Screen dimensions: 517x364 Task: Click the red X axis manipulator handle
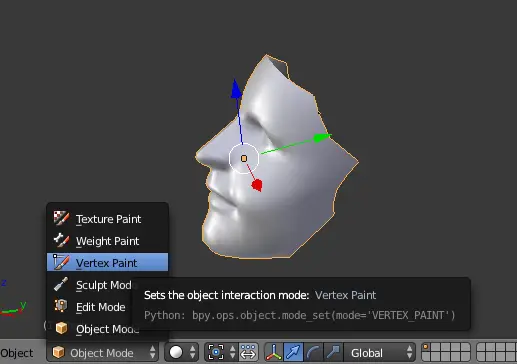[257, 185]
